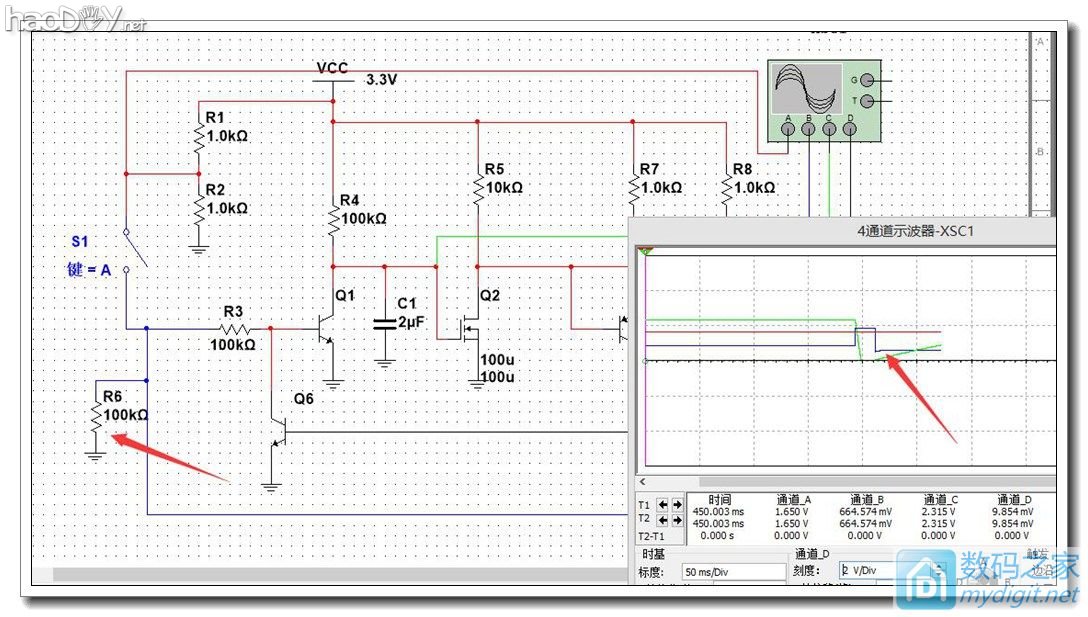Move cursor T2 left with arrow

[663, 520]
